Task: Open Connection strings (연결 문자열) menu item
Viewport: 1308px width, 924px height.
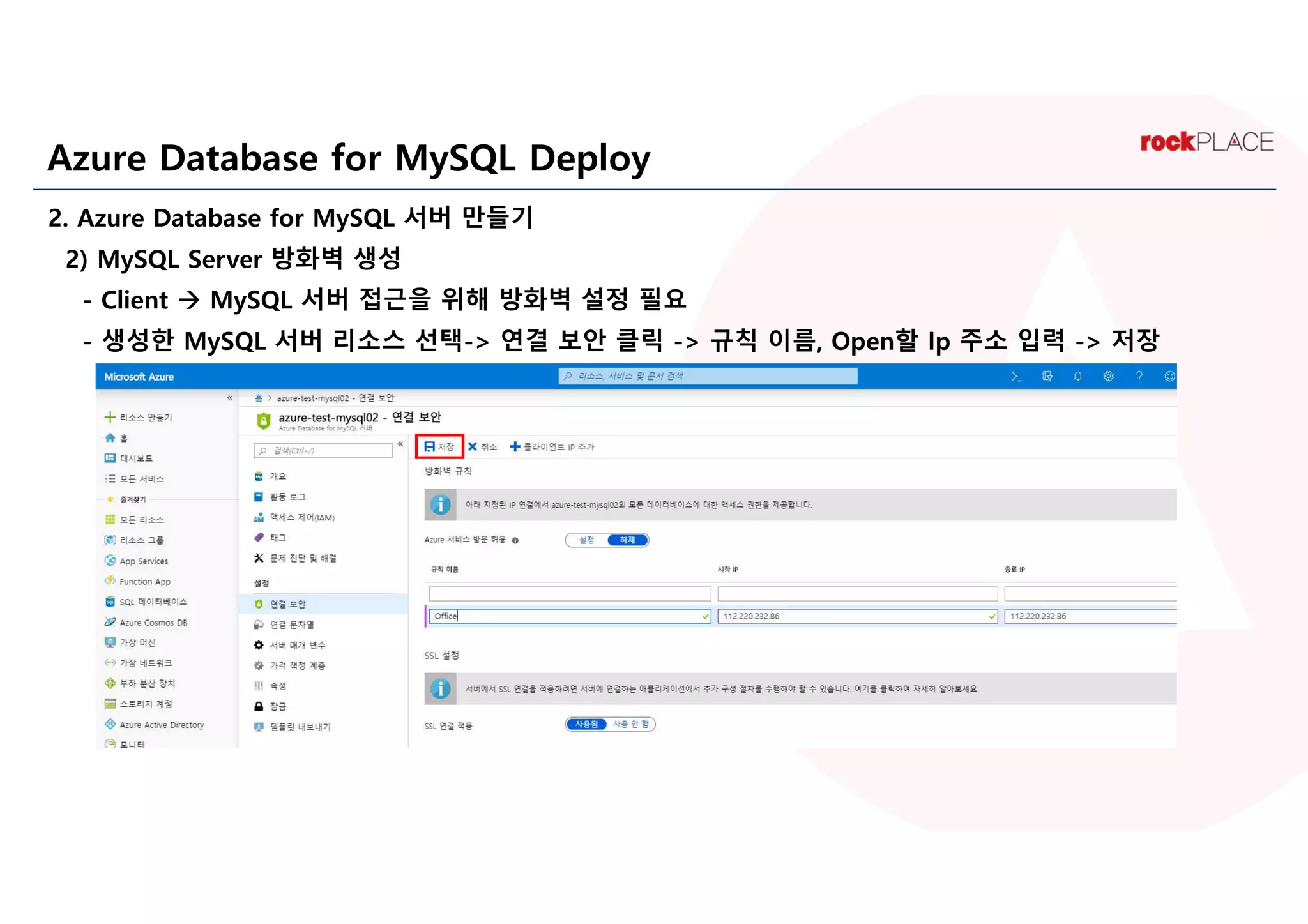Action: 284,625
